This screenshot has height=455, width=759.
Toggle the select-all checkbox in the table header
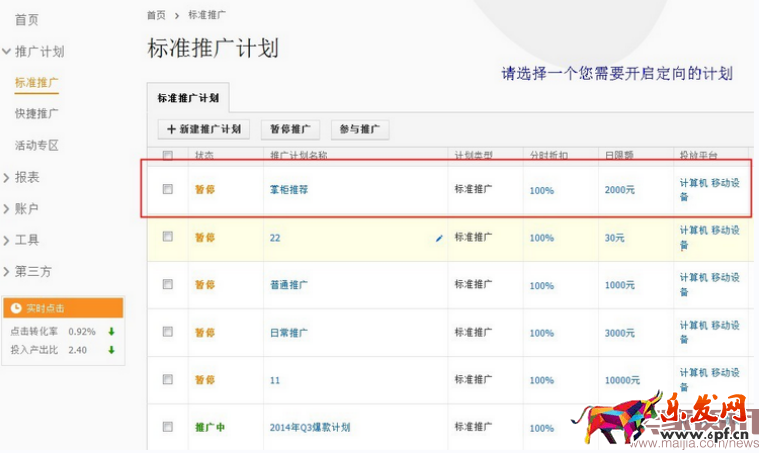[x=167, y=155]
